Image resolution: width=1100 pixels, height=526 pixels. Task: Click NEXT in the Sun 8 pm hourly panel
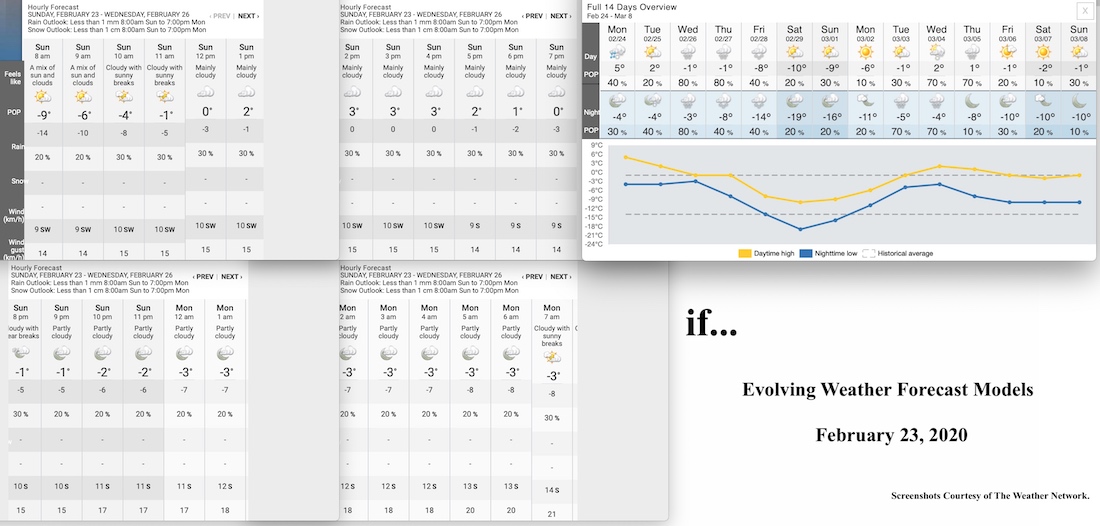tap(232, 276)
